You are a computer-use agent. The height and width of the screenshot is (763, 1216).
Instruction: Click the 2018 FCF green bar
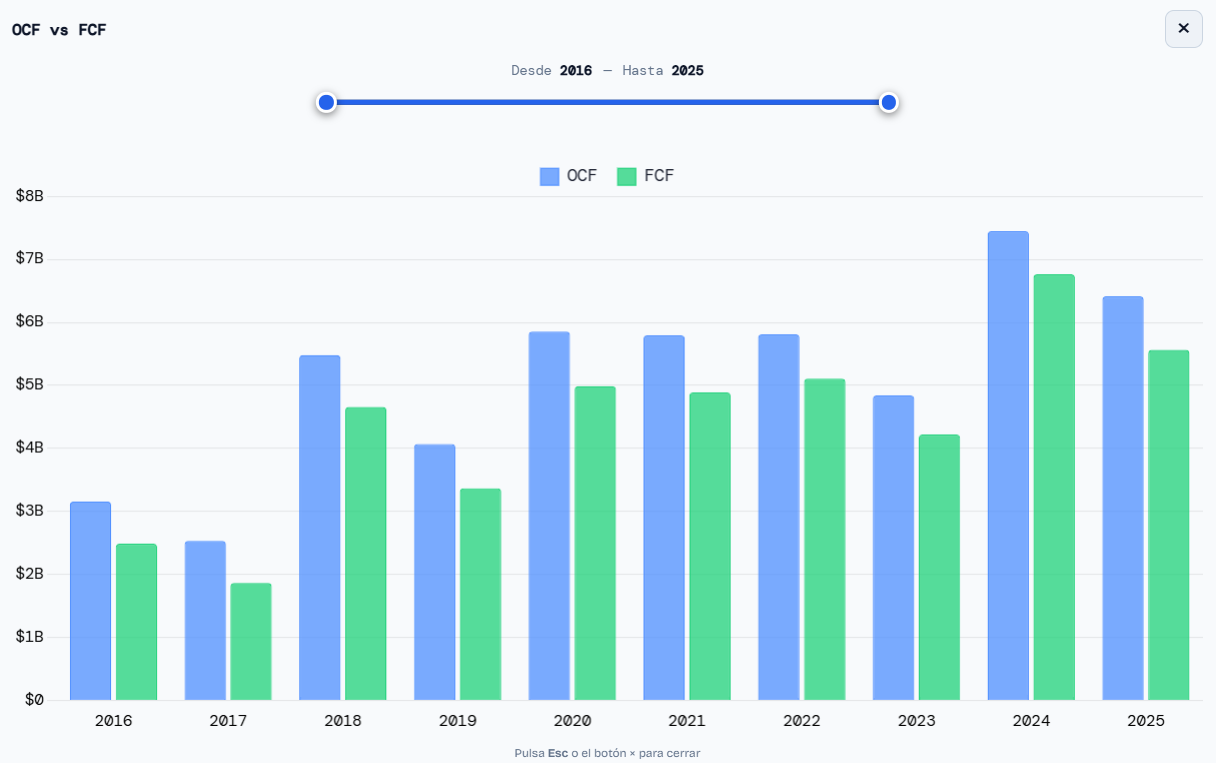pos(366,553)
